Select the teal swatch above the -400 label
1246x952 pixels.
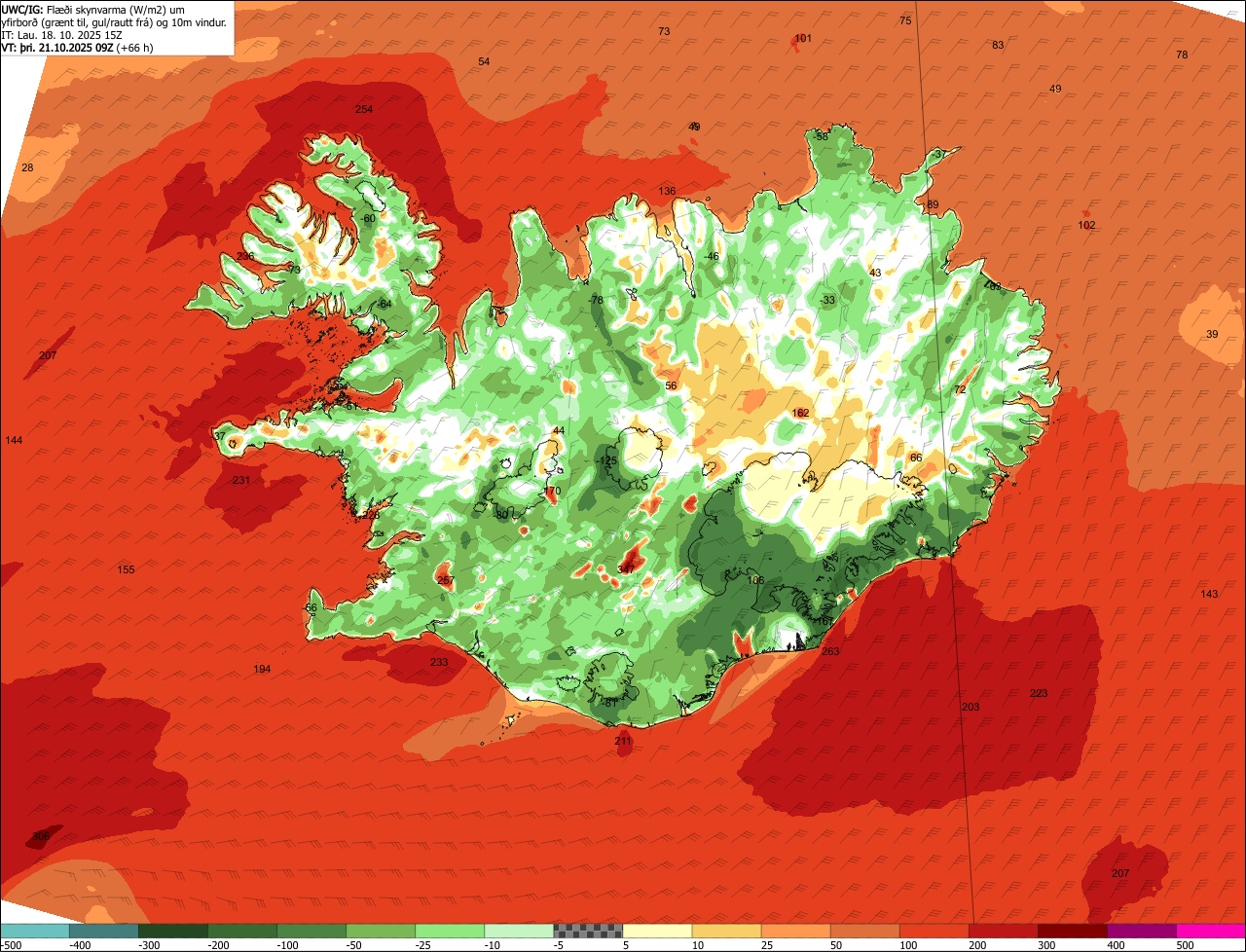(x=103, y=931)
